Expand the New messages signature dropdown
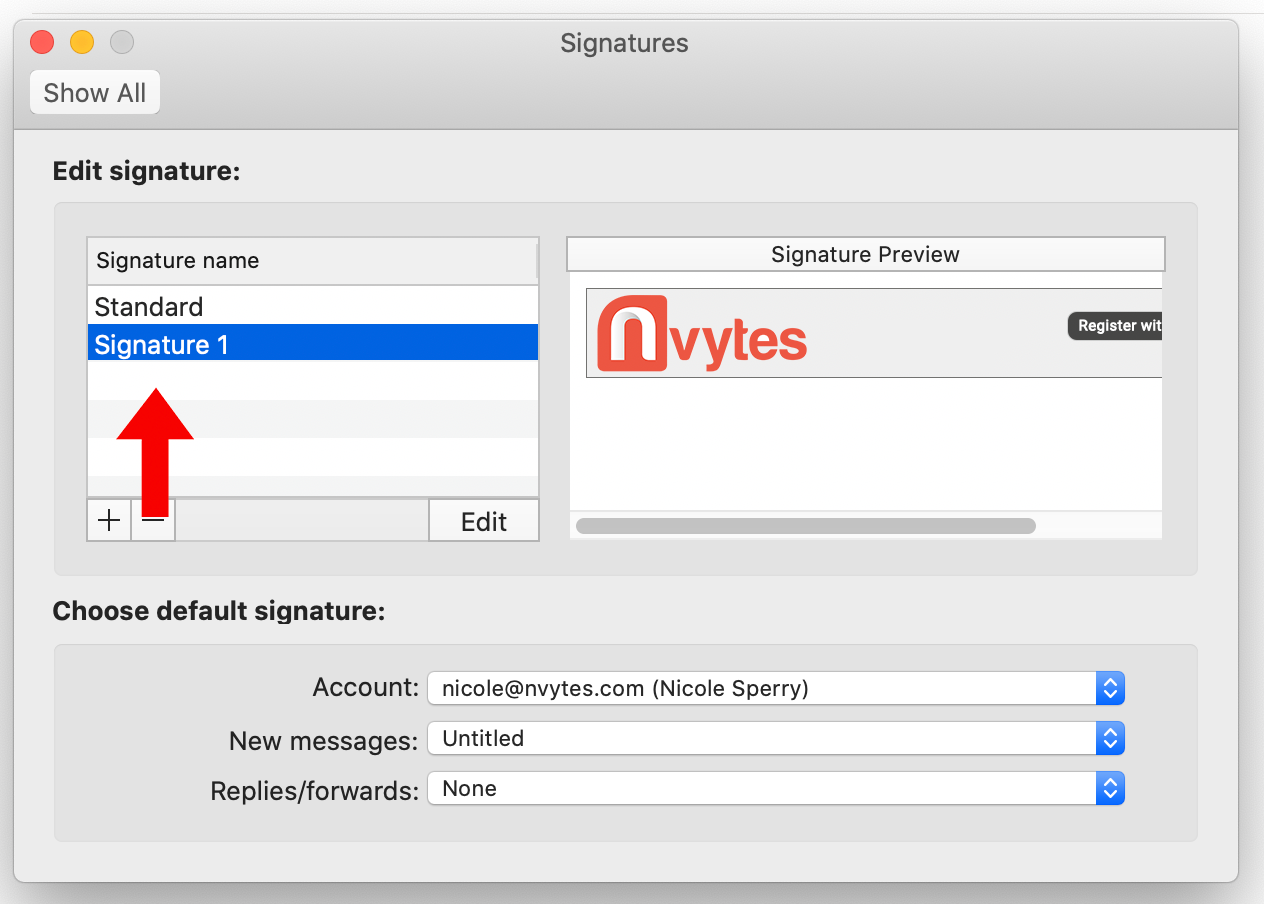 pyautogui.click(x=776, y=739)
